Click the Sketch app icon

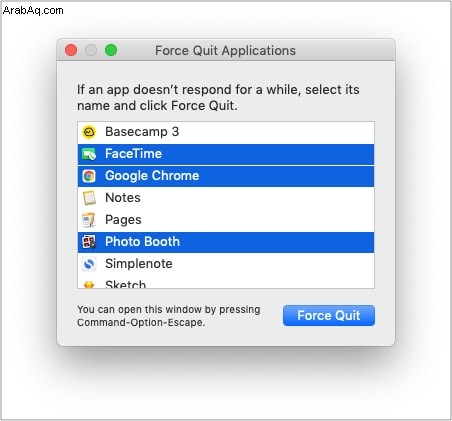tap(89, 285)
